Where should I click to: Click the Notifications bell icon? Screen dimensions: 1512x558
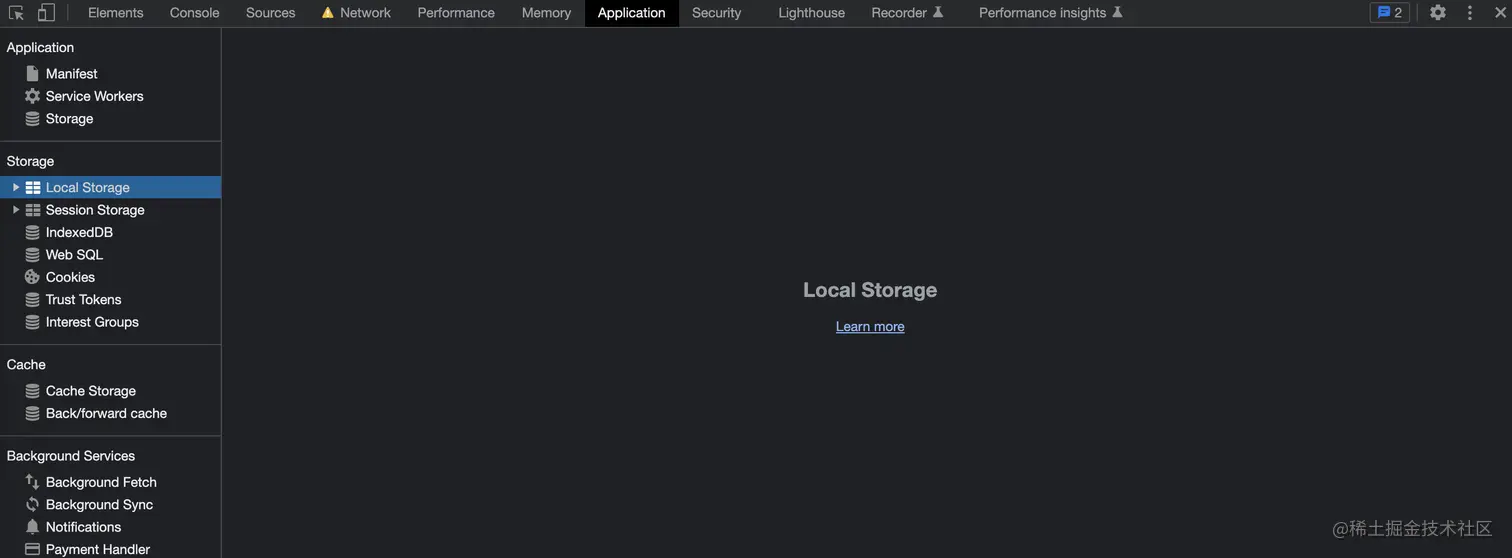(x=32, y=527)
